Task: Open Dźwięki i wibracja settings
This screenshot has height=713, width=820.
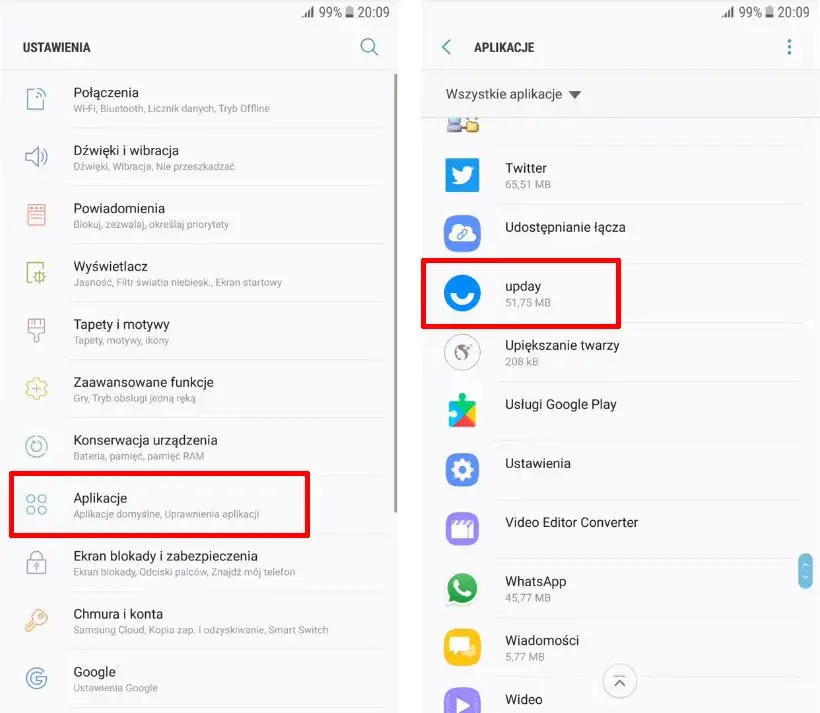Action: point(199,157)
